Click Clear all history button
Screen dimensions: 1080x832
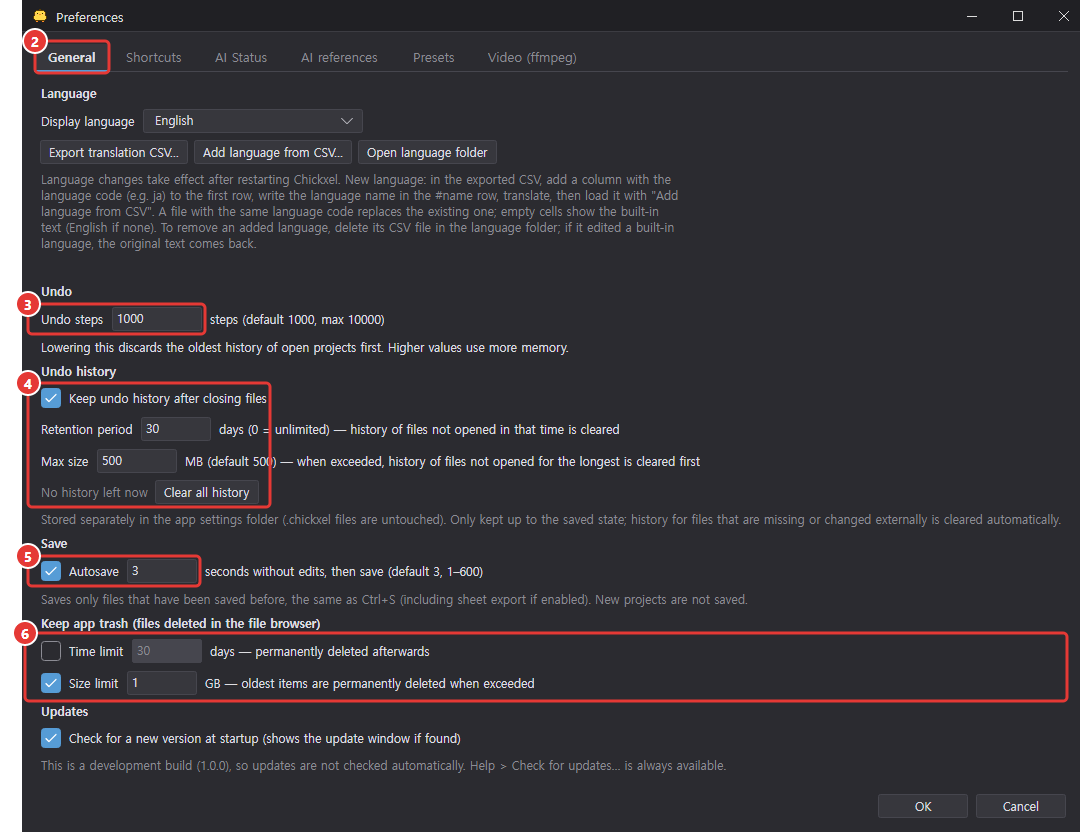tap(207, 492)
